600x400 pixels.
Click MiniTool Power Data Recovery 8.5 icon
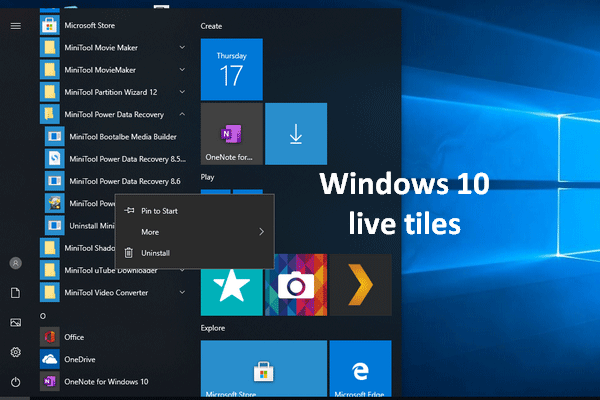[x=55, y=159]
